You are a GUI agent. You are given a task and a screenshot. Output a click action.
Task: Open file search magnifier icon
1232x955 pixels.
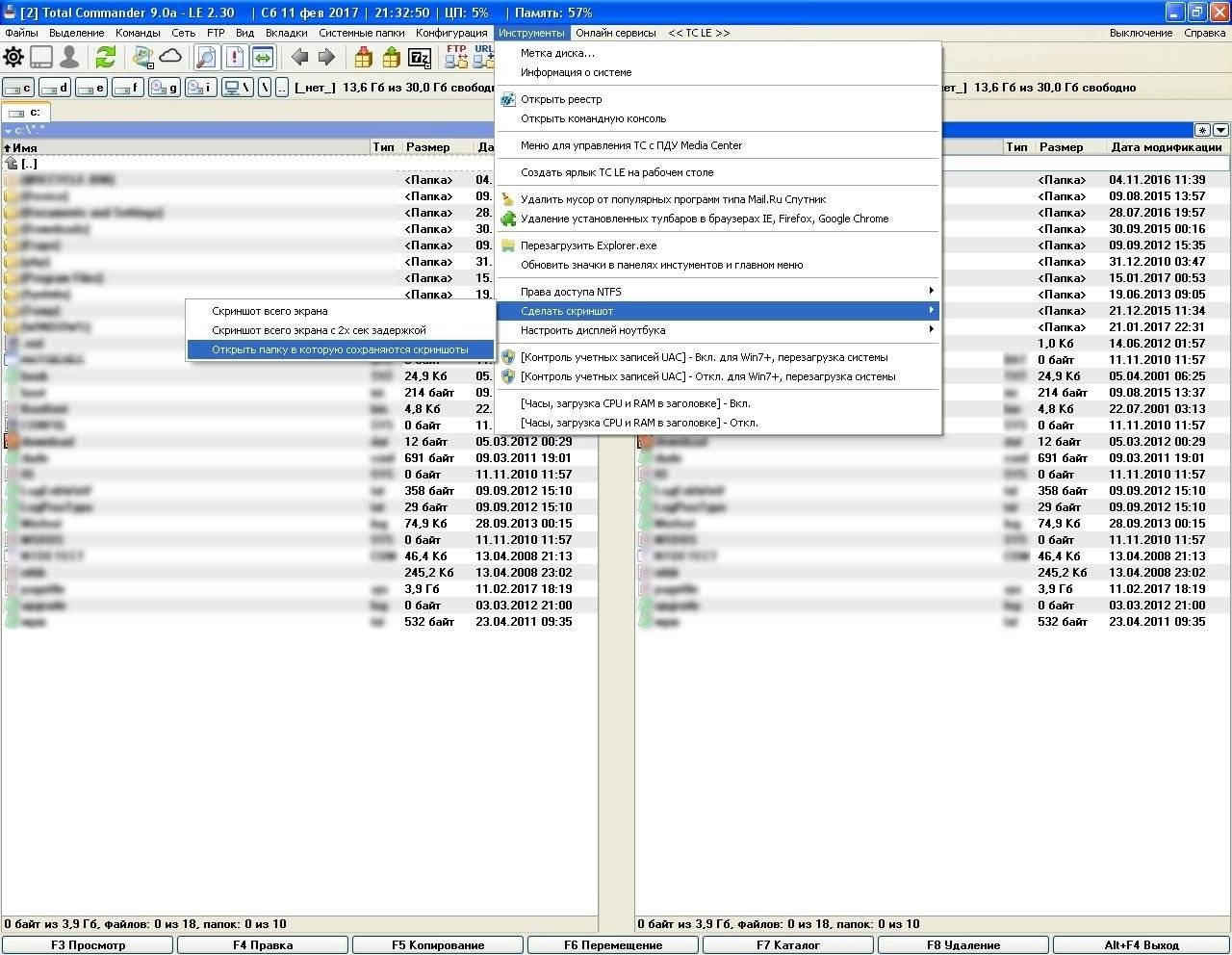coord(206,57)
